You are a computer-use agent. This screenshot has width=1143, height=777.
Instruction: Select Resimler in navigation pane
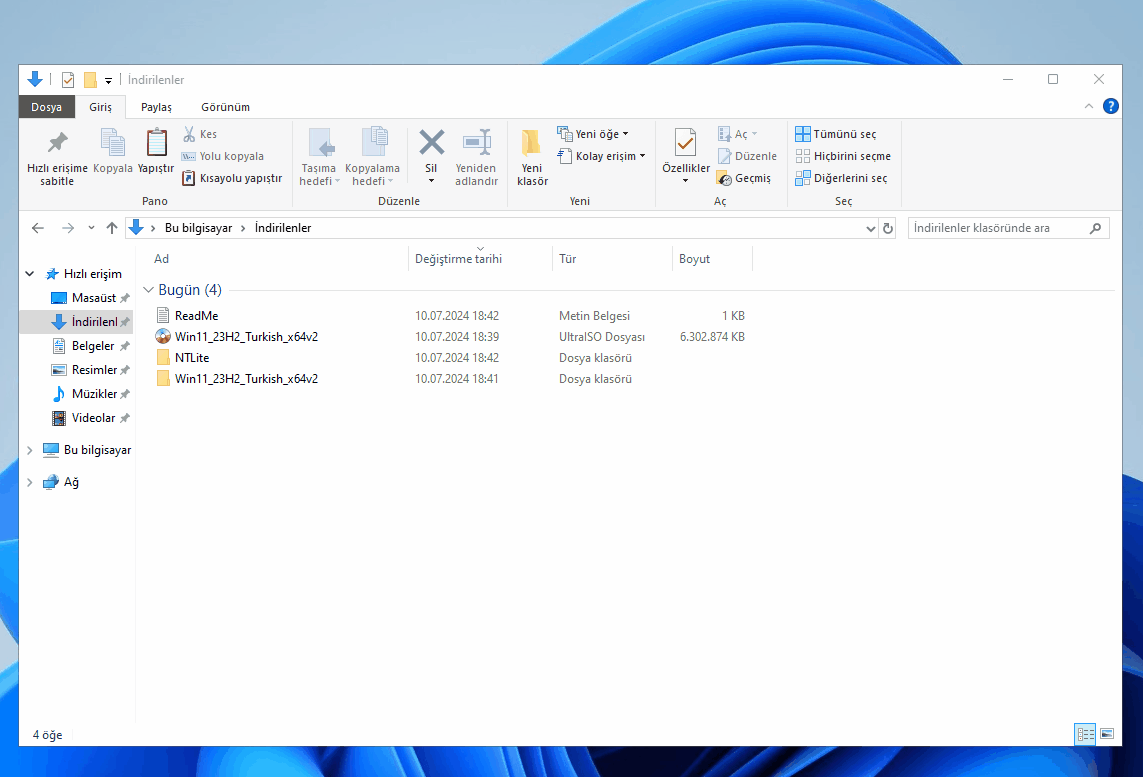pos(90,370)
